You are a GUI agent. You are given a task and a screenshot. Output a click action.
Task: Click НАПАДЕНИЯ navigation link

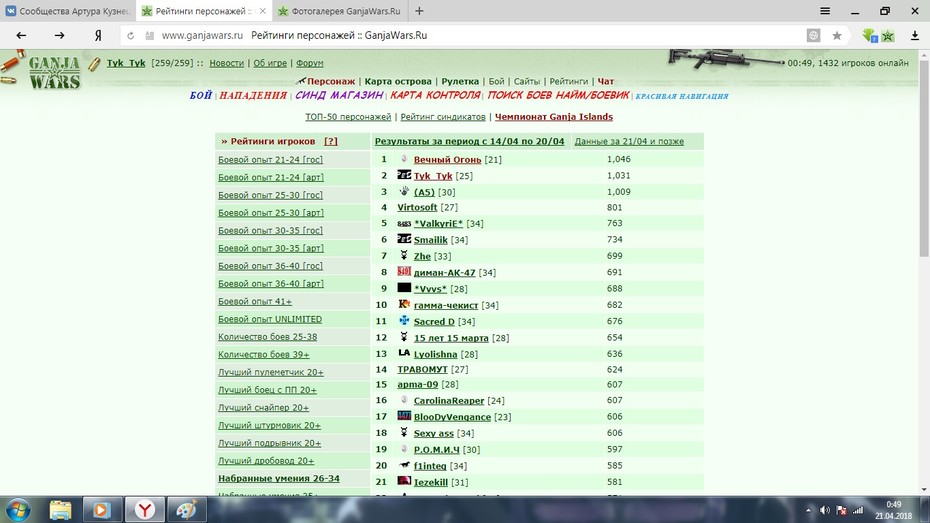tap(253, 95)
